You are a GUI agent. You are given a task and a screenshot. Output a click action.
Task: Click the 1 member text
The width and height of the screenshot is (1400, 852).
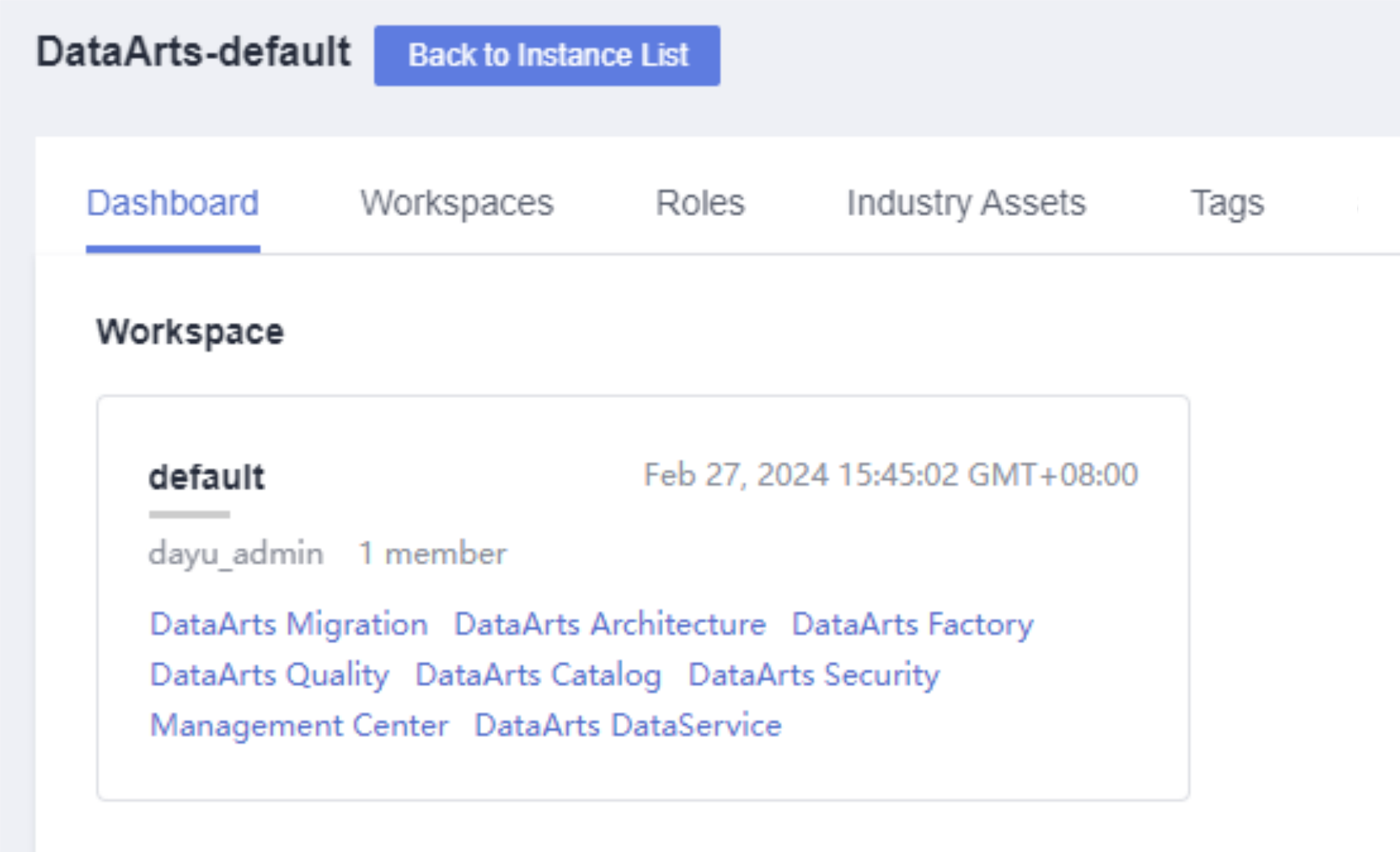pyautogui.click(x=433, y=553)
